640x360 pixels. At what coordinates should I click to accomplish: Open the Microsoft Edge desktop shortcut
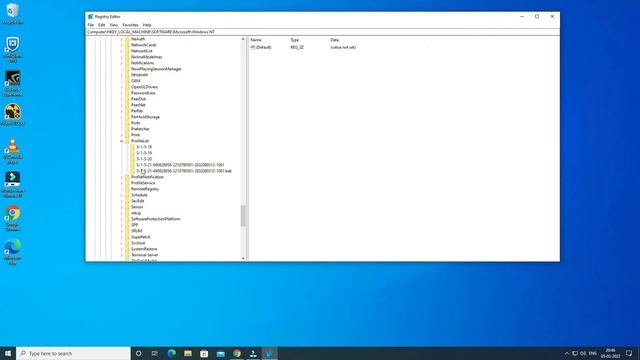(x=13, y=252)
